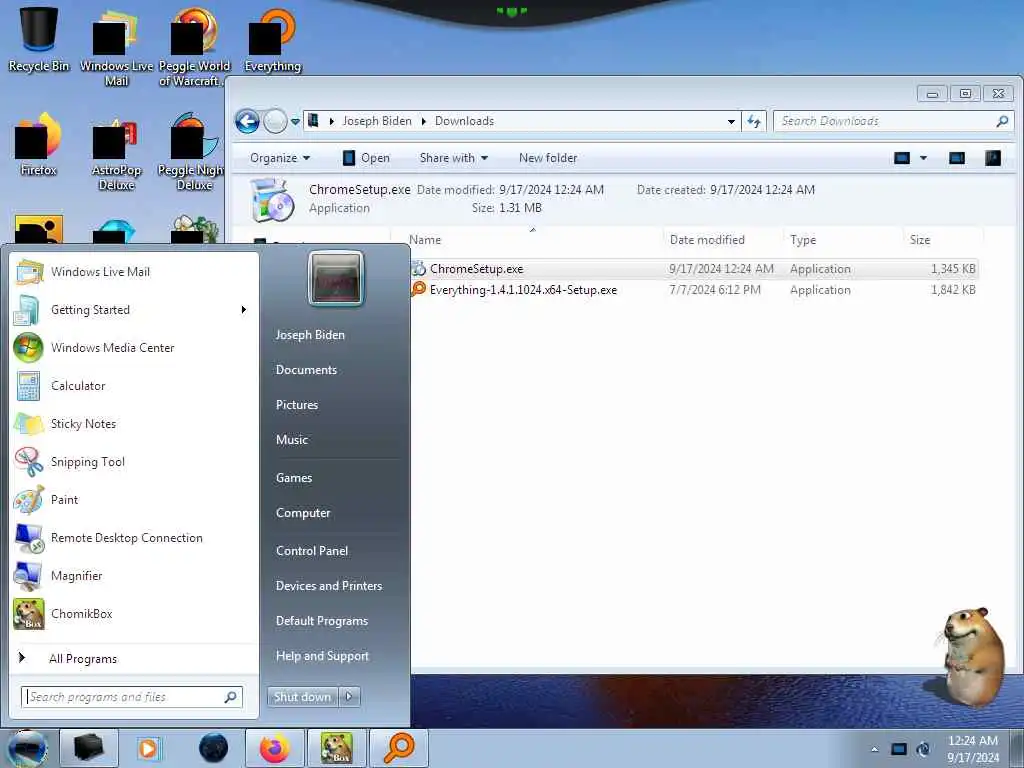Open Documents from Start menu
Viewport: 1024px width, 768px height.
(306, 370)
